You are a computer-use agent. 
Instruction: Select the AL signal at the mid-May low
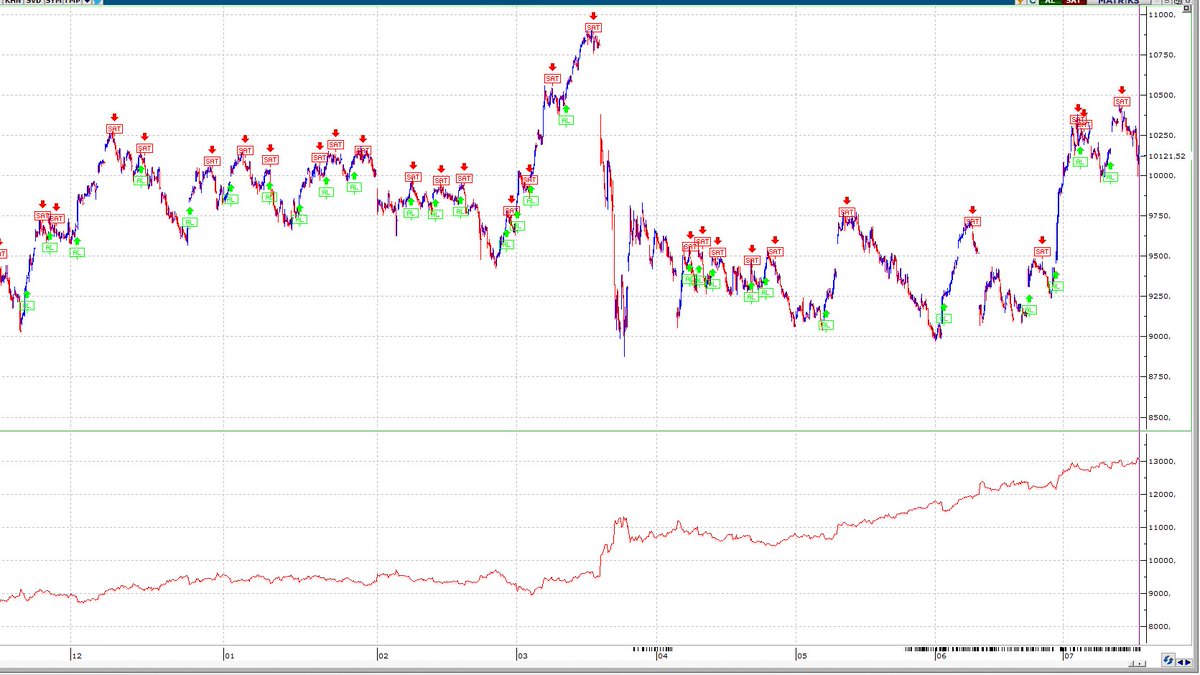825,325
